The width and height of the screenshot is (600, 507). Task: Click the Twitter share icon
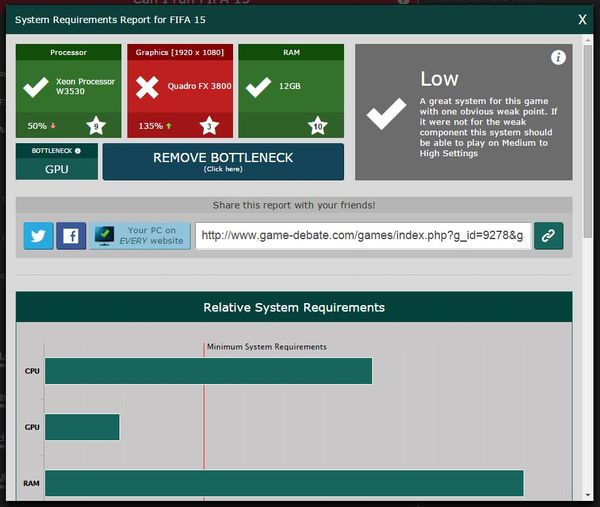coord(38,236)
